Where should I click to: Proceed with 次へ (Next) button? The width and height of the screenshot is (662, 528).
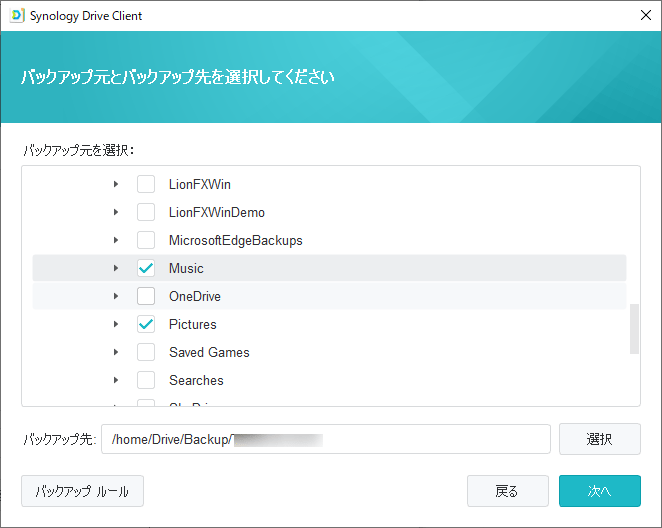pyautogui.click(x=600, y=491)
